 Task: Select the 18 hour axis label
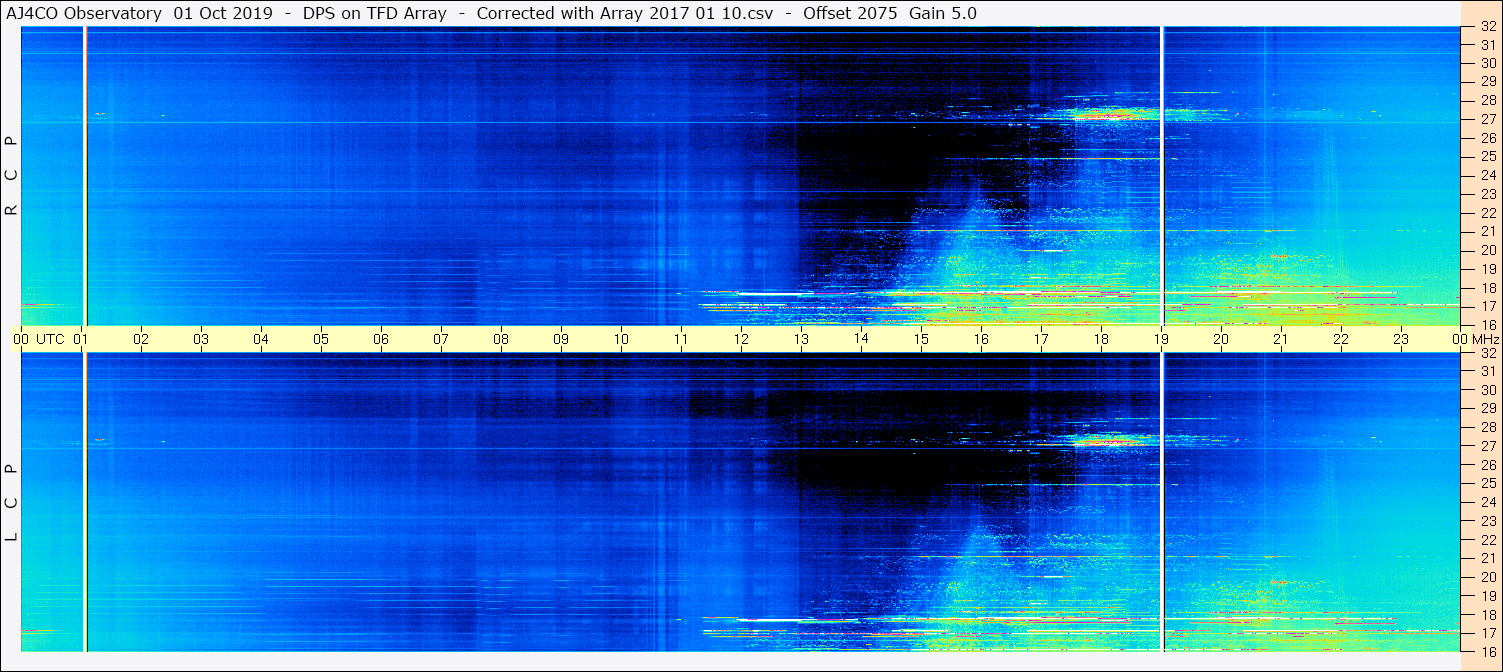coord(1102,339)
